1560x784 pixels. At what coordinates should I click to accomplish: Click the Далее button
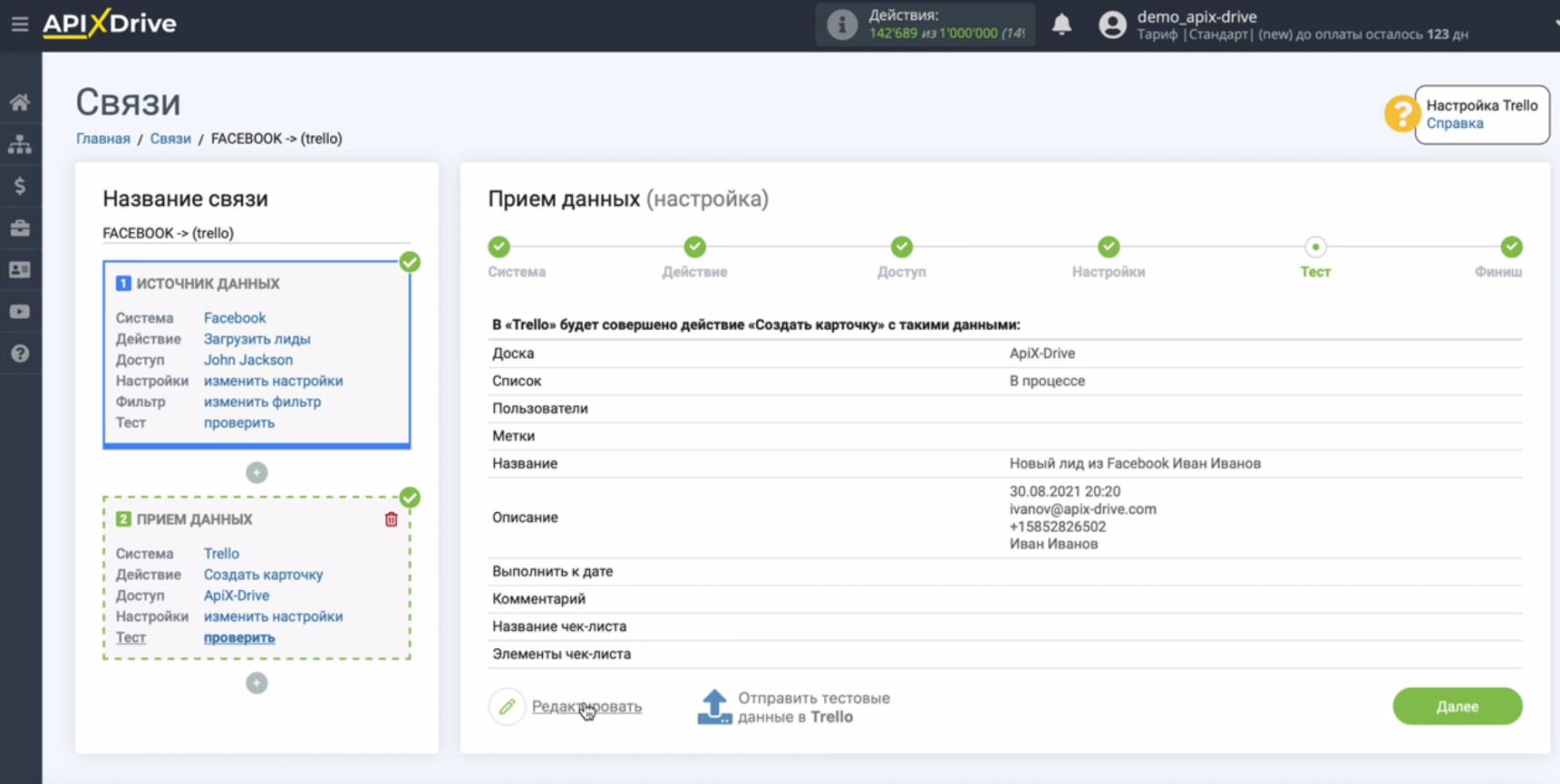click(1458, 706)
